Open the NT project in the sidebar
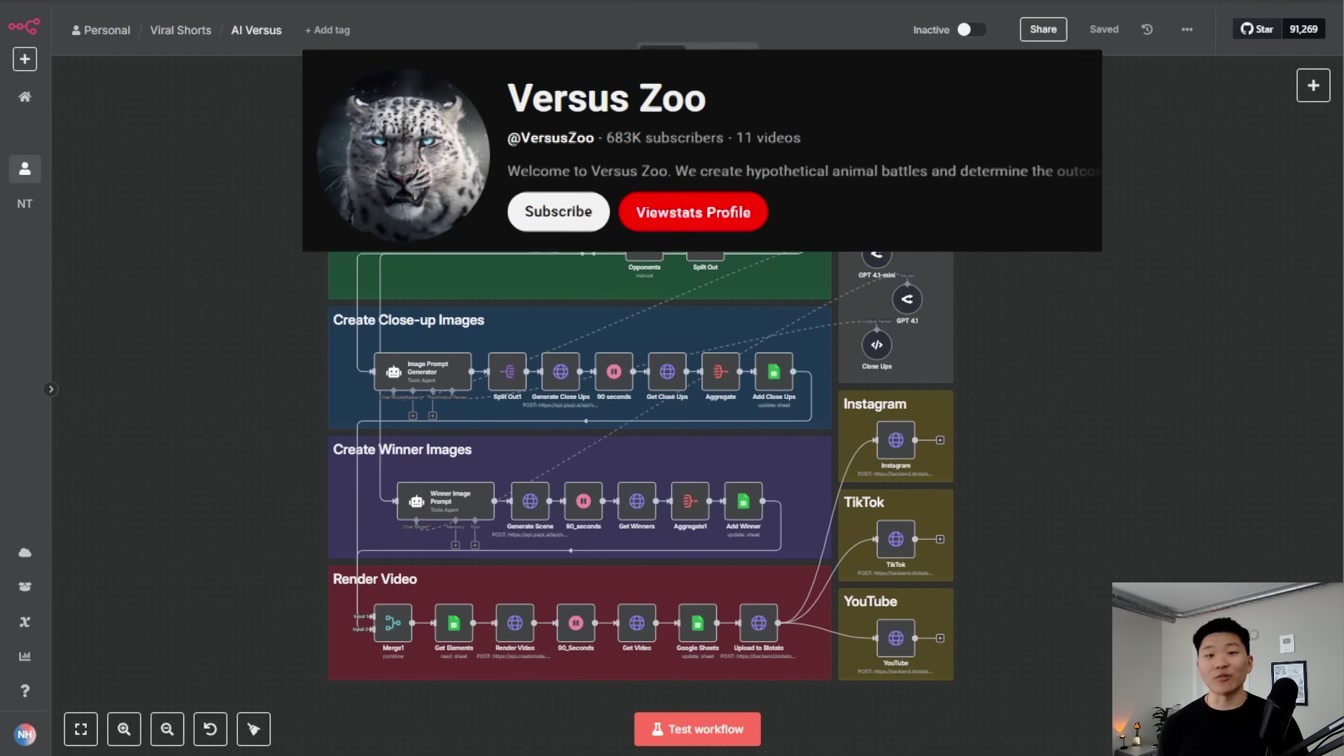Image resolution: width=1344 pixels, height=756 pixels. point(25,204)
